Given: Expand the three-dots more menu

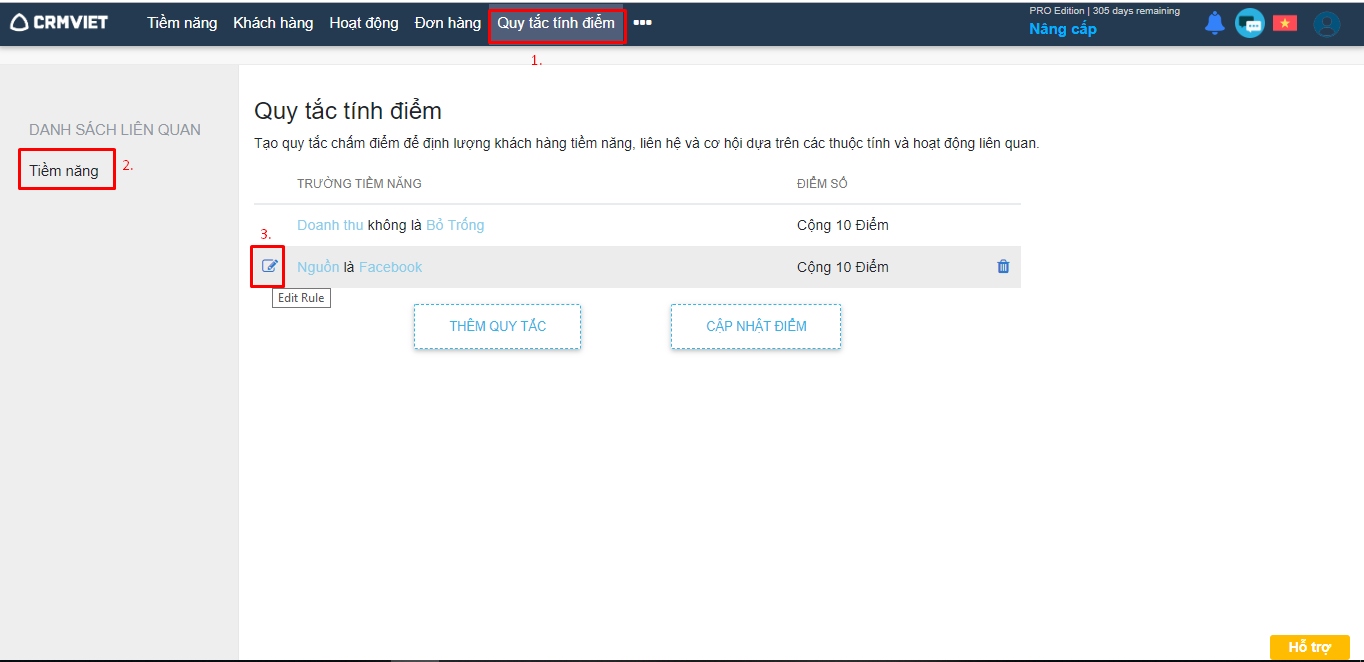Looking at the screenshot, I should coord(642,23).
